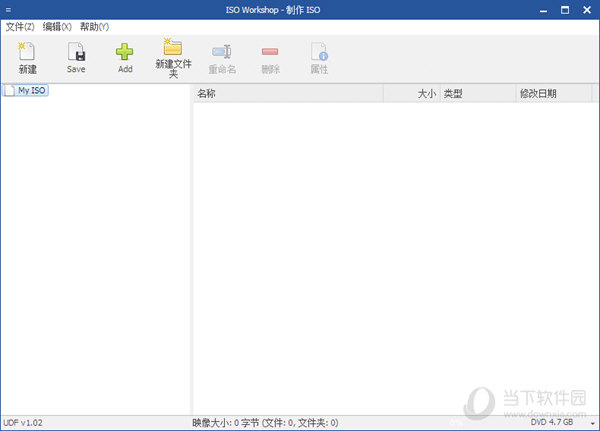Open the 编辑(X) menu

point(57,27)
